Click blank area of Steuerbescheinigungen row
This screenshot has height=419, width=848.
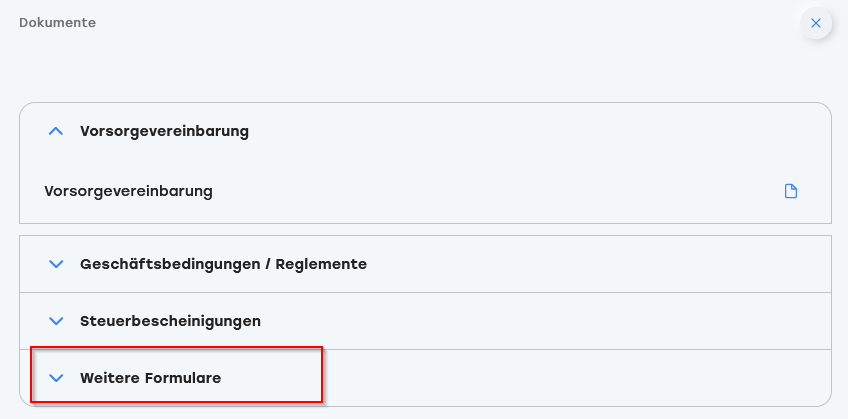pyautogui.click(x=541, y=321)
